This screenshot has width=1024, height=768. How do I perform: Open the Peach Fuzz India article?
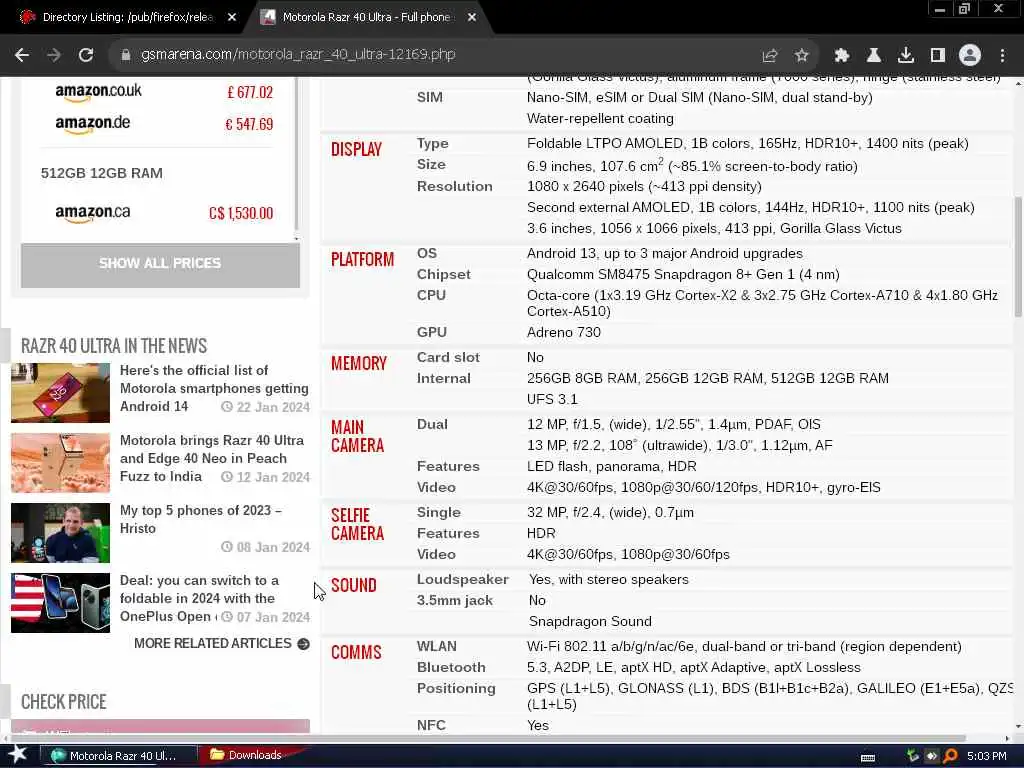point(214,458)
